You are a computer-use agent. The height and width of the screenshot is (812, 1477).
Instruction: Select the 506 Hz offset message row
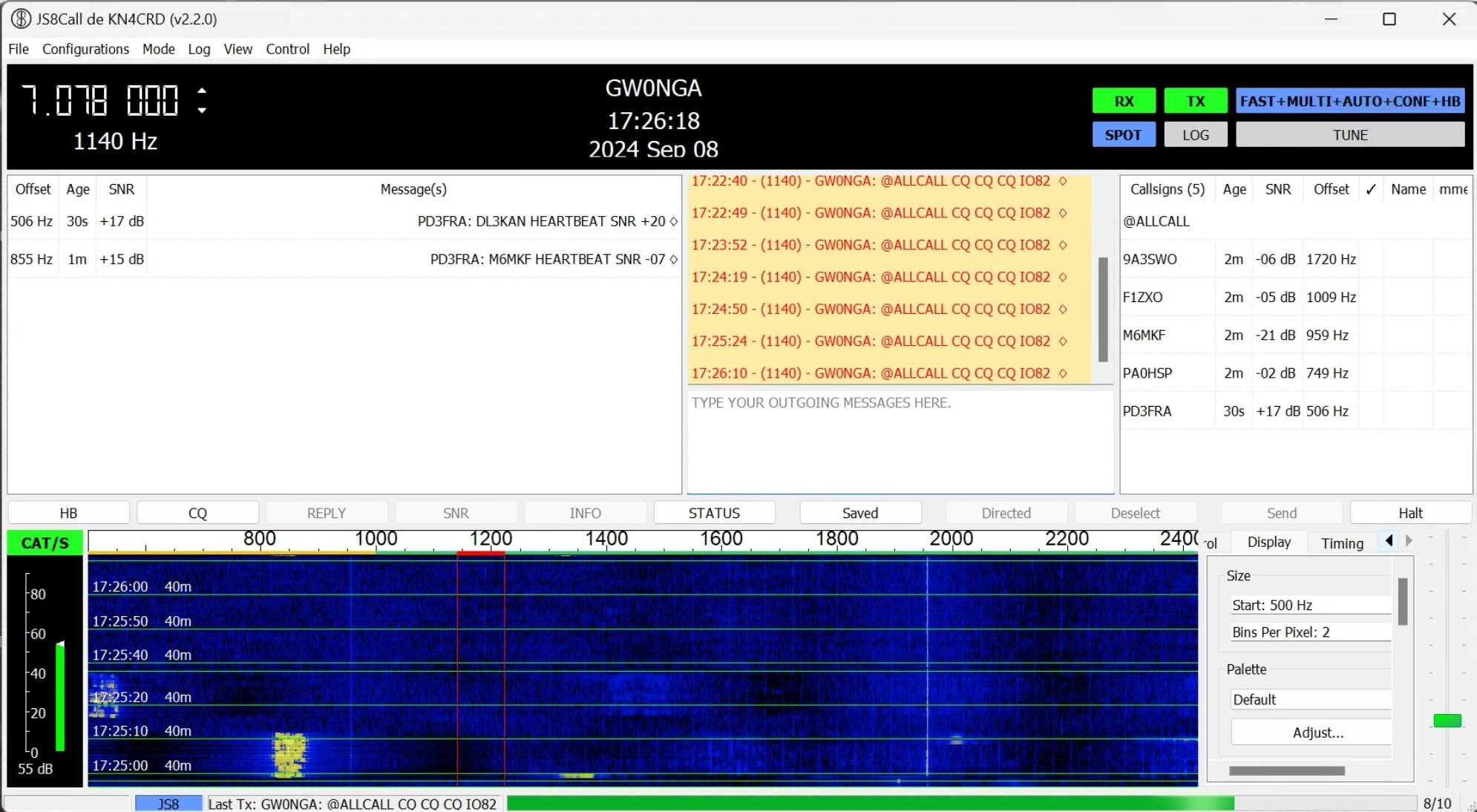[344, 221]
